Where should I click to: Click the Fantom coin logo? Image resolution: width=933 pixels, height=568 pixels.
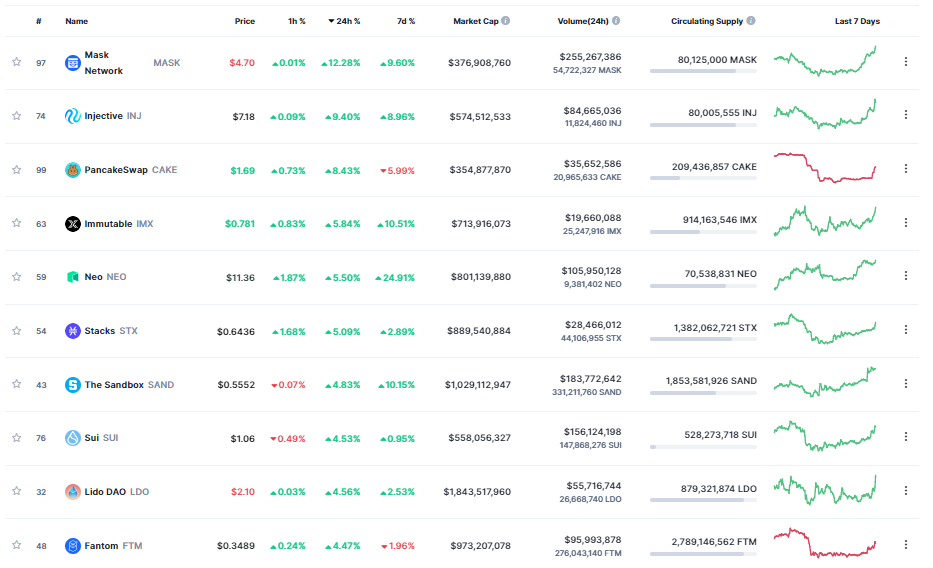click(73, 545)
